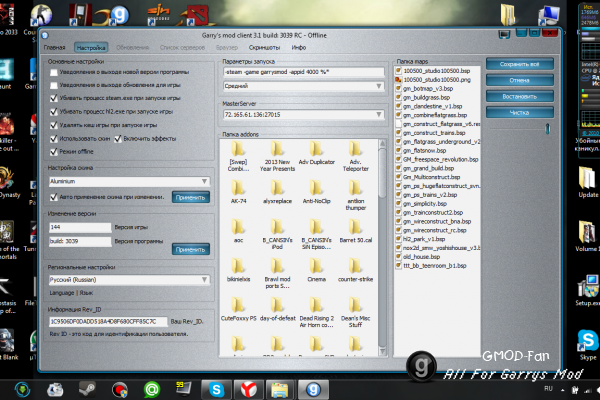
Task: Switch to the Главная tab
Action: 54,47
